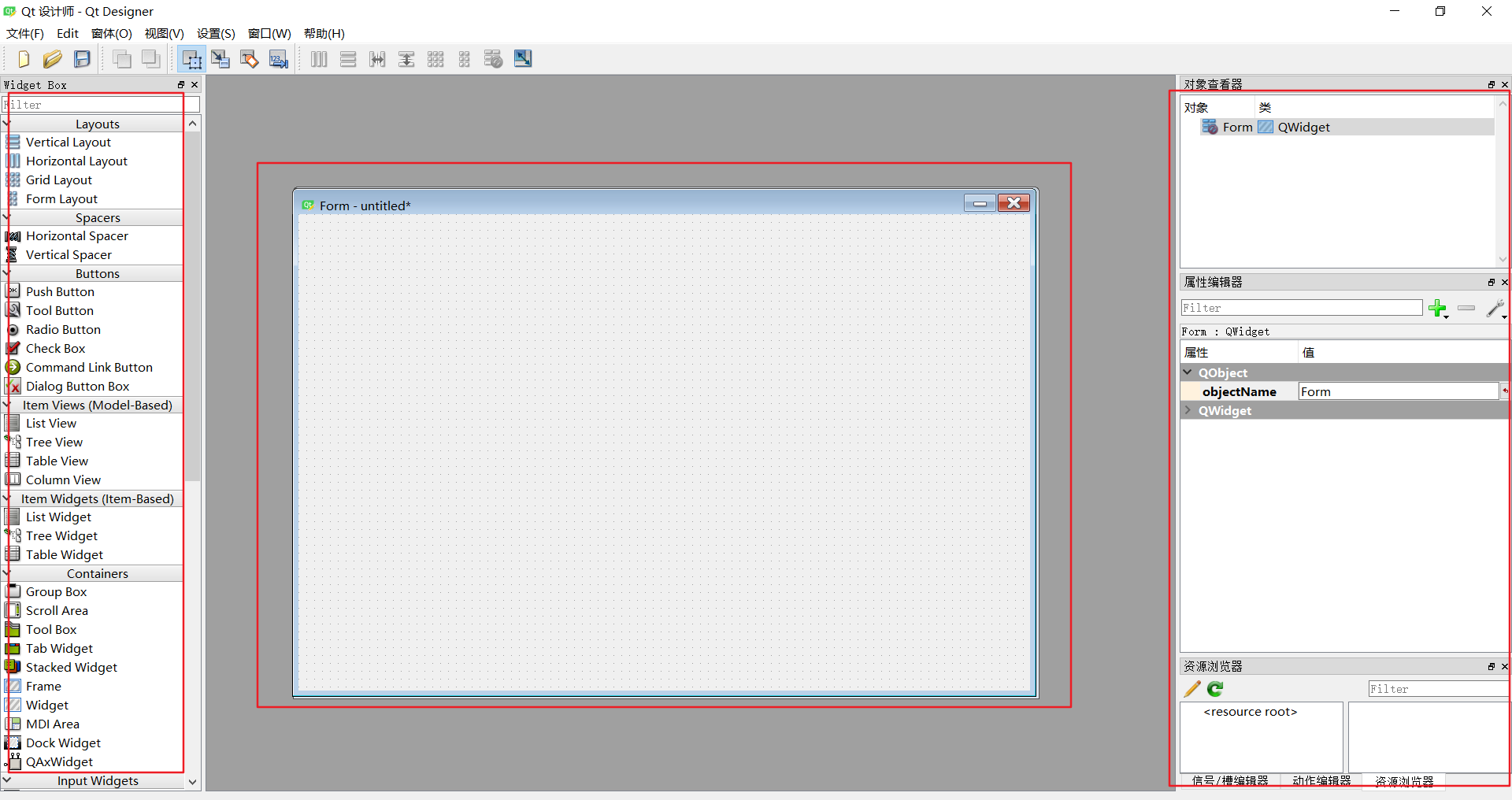Viewport: 1512px width, 800px height.
Task: Select Radio Button widget entry
Action: tap(63, 329)
